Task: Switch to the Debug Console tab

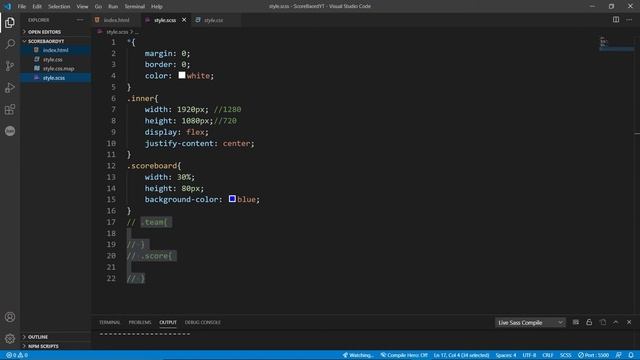Action: [x=202, y=322]
